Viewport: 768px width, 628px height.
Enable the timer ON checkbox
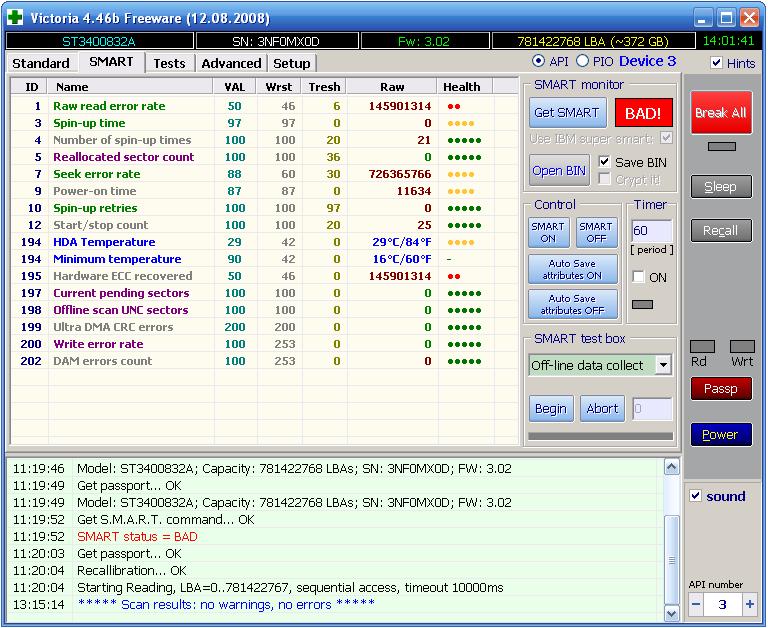(x=637, y=277)
